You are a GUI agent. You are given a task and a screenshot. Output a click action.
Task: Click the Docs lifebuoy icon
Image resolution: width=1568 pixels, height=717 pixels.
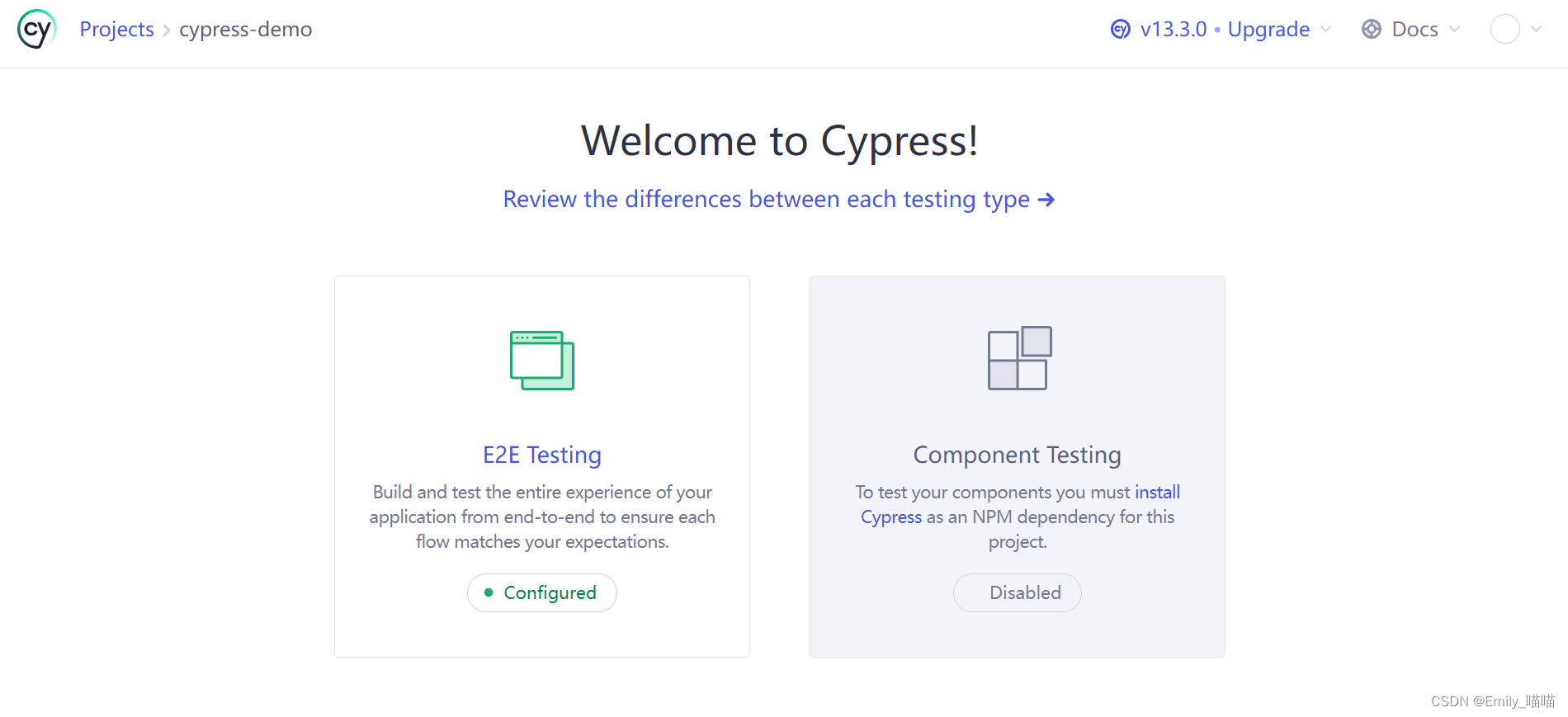pyautogui.click(x=1372, y=30)
